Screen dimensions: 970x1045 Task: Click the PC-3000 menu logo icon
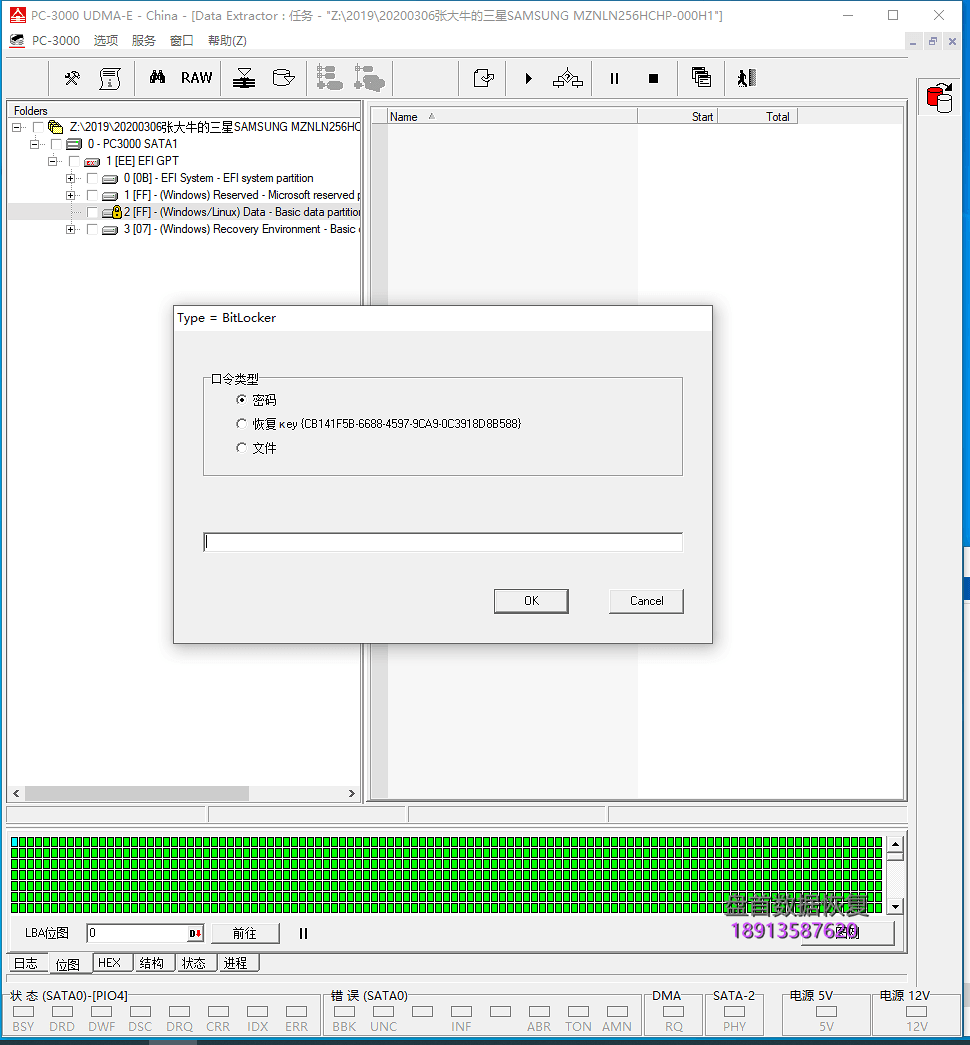[x=17, y=41]
